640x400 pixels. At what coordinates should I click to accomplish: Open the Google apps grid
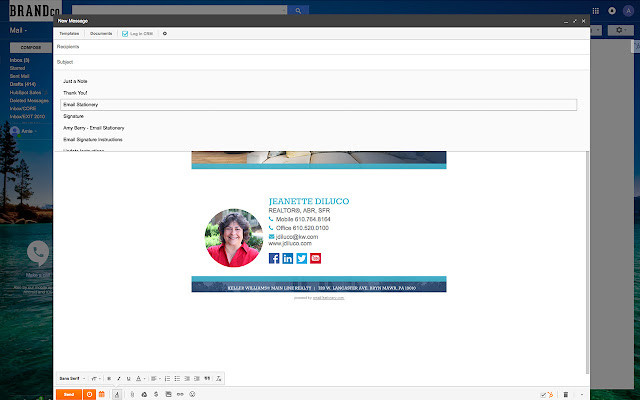596,11
